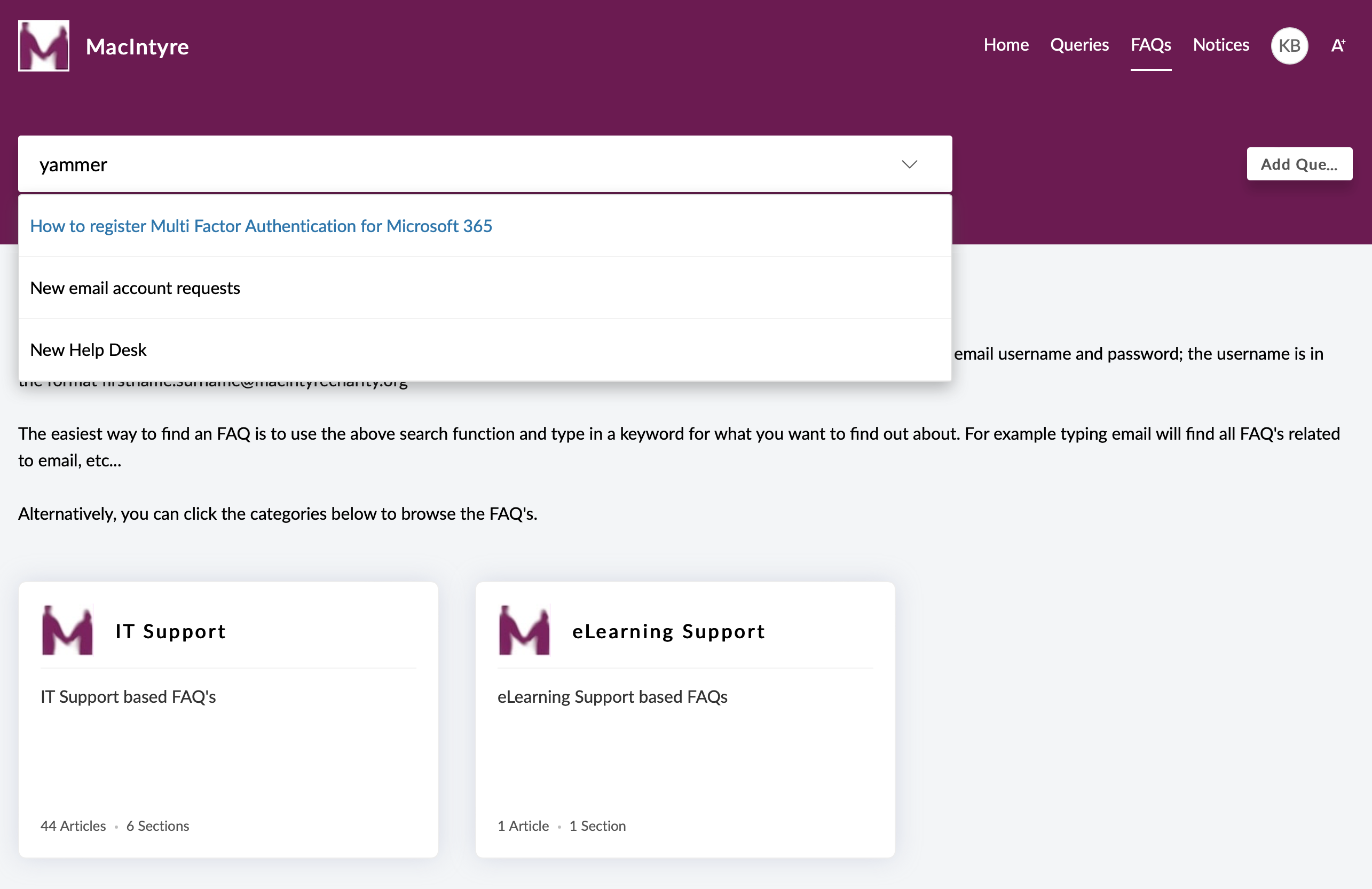
Task: Open the Notices nav item
Action: coord(1220,45)
